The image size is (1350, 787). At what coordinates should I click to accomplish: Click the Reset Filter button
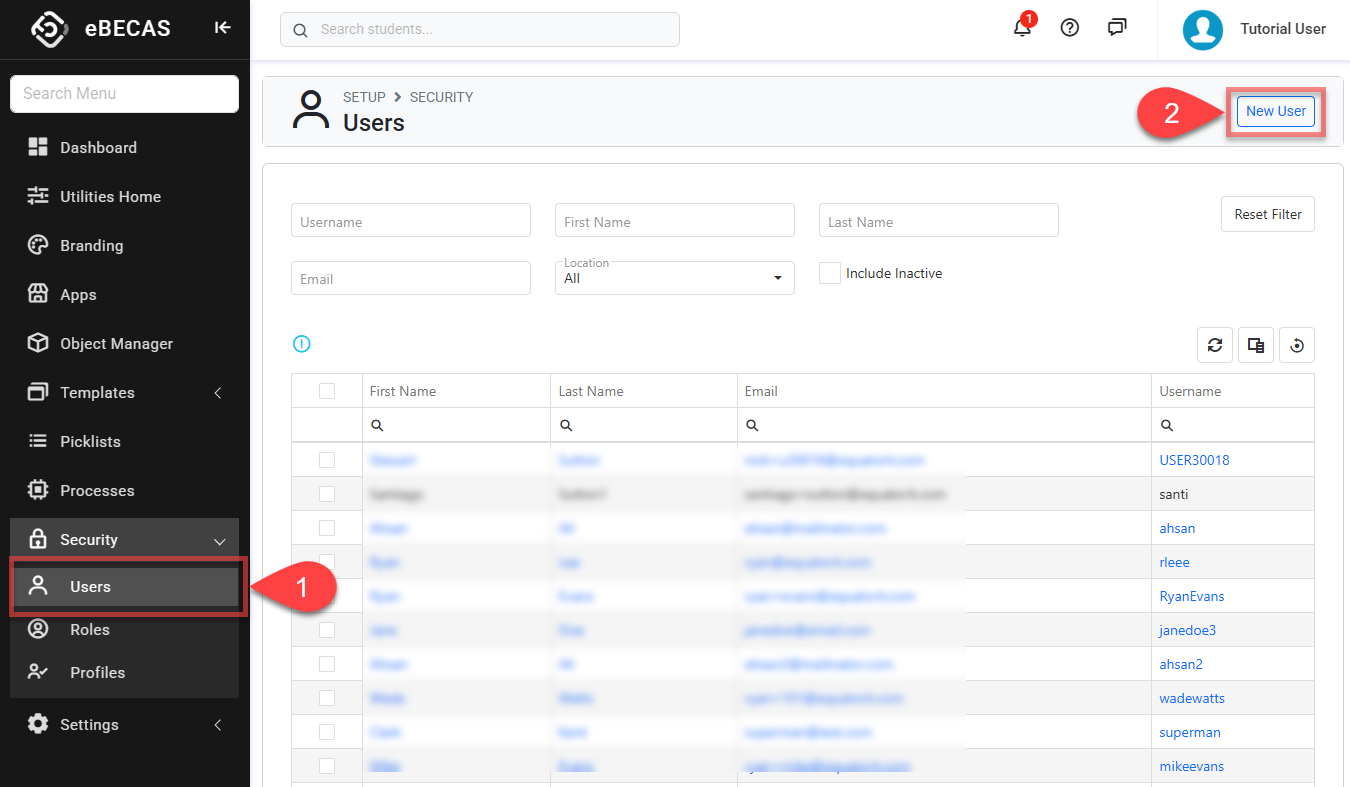click(1267, 214)
